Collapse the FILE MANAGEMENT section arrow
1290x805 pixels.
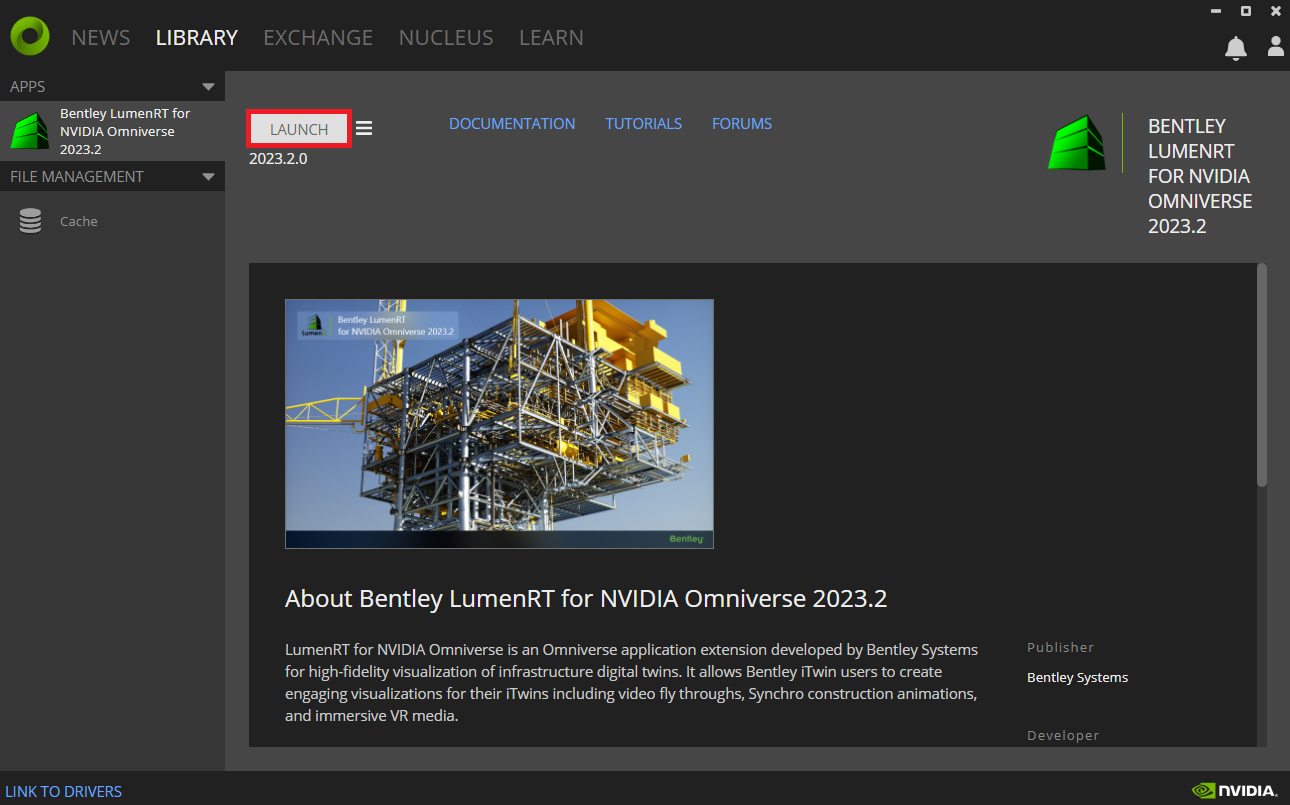208,177
